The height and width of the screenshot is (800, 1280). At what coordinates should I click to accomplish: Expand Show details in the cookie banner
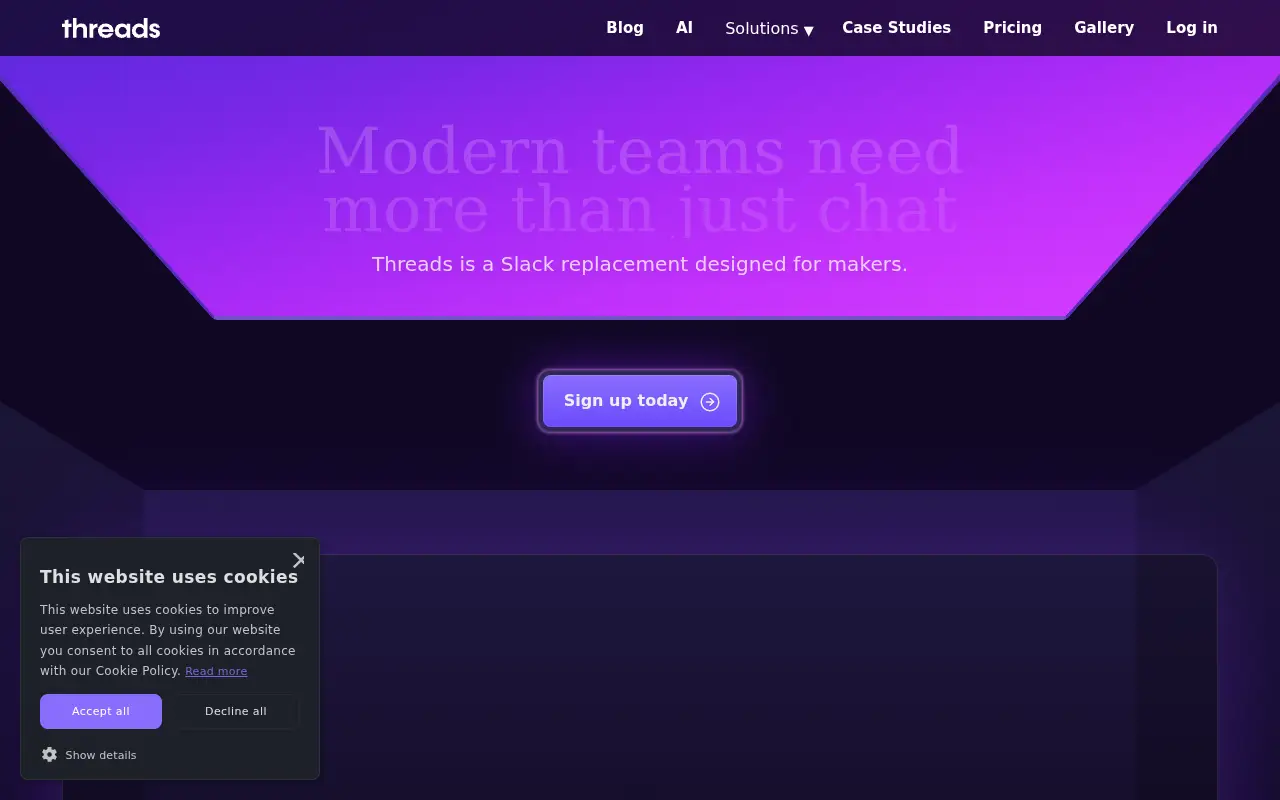(101, 755)
